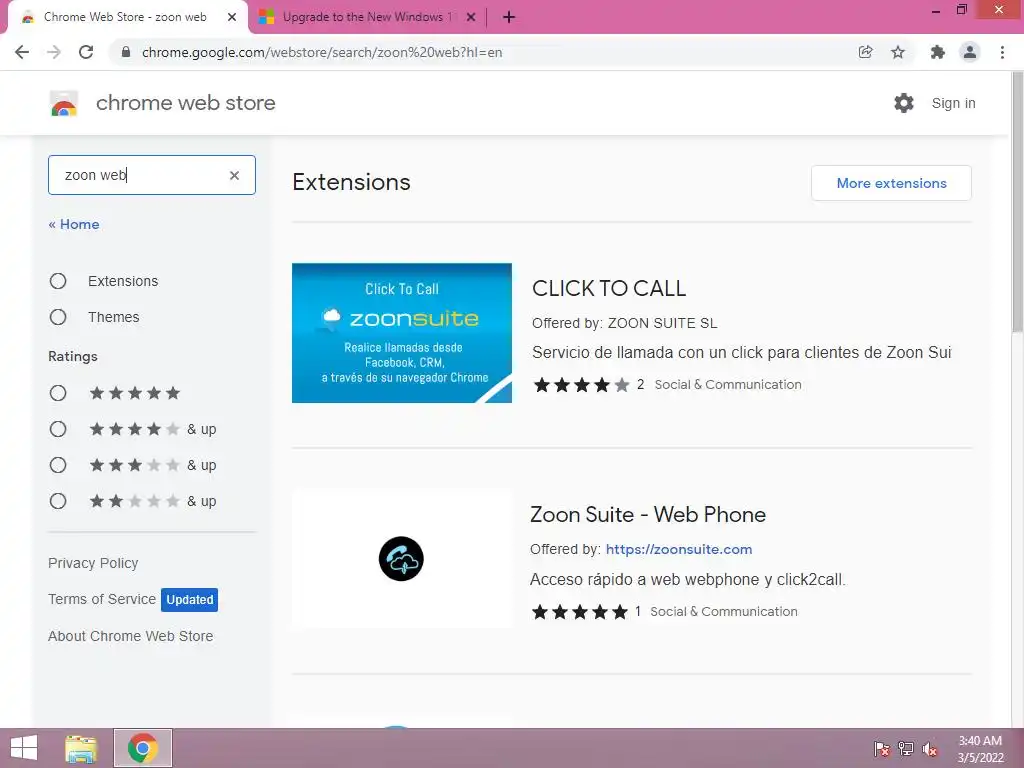Click the forward navigation arrow
Image resolution: width=1024 pixels, height=768 pixels.
[x=54, y=52]
